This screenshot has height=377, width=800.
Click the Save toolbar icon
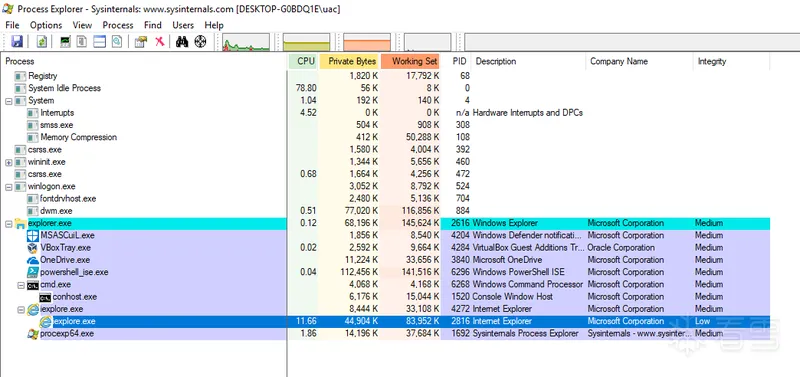coord(17,42)
